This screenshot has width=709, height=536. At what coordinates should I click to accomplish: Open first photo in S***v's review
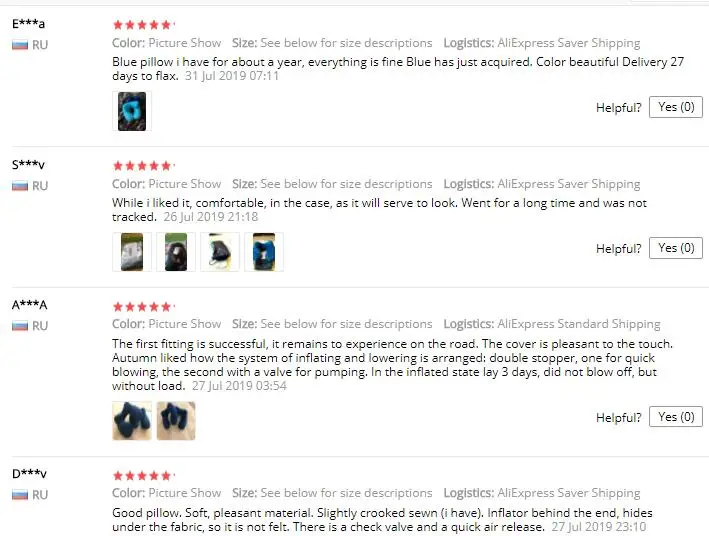[132, 252]
